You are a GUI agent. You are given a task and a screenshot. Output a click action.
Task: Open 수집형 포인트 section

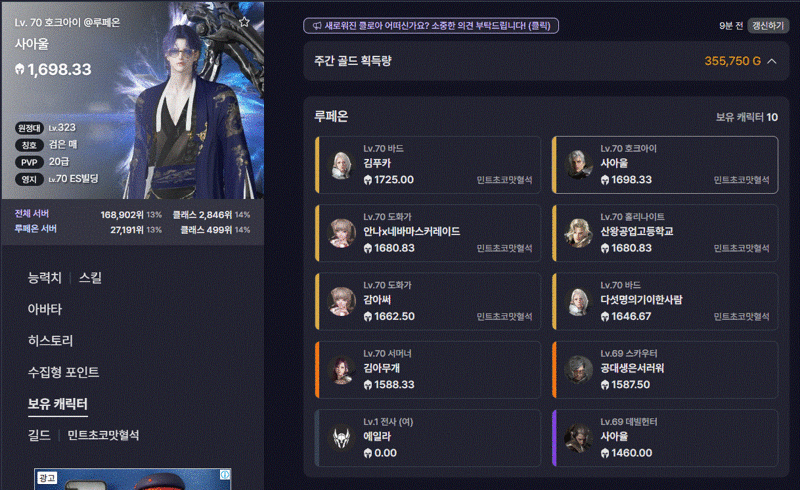pos(63,373)
